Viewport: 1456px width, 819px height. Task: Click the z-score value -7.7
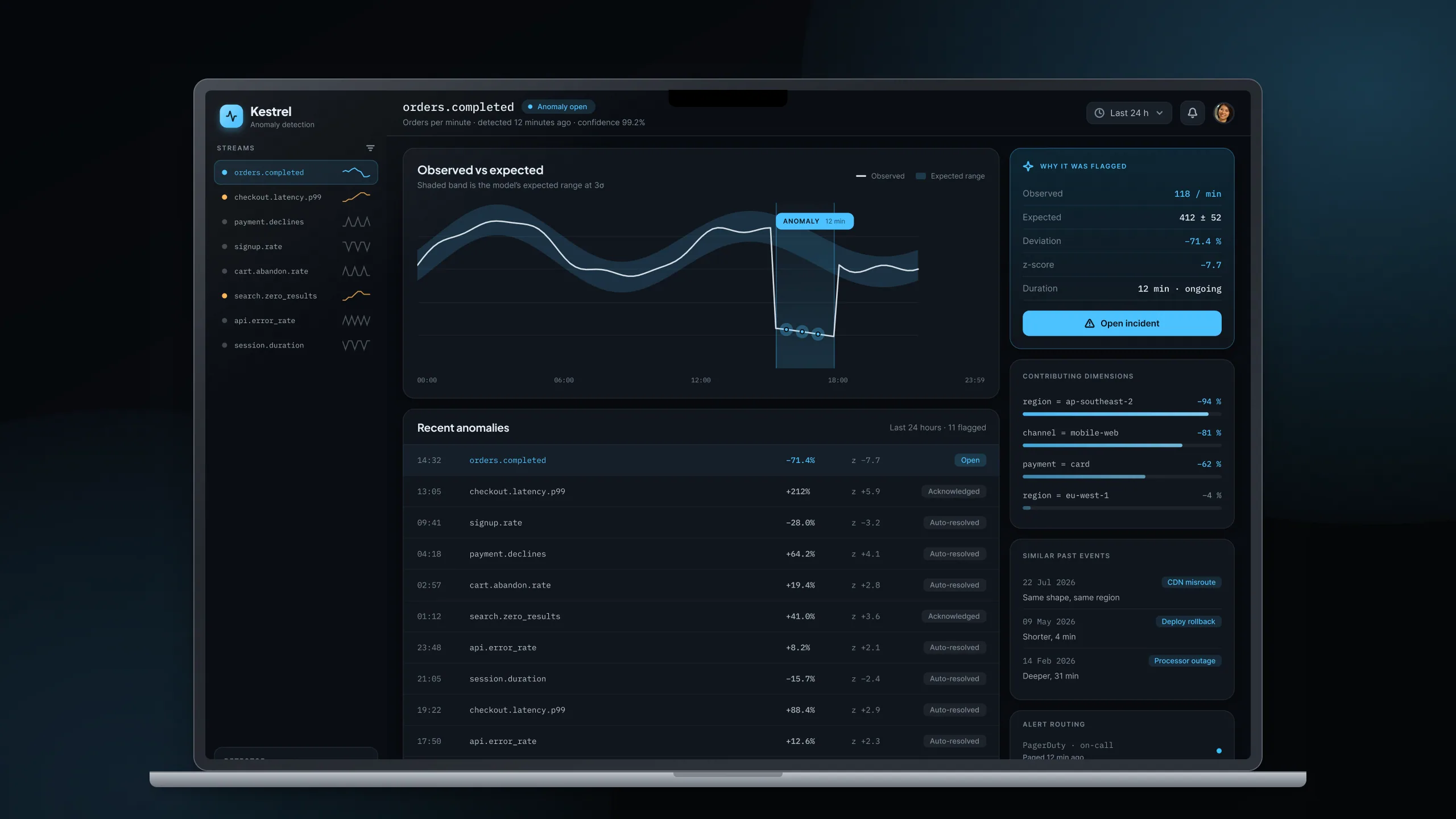click(x=1210, y=265)
